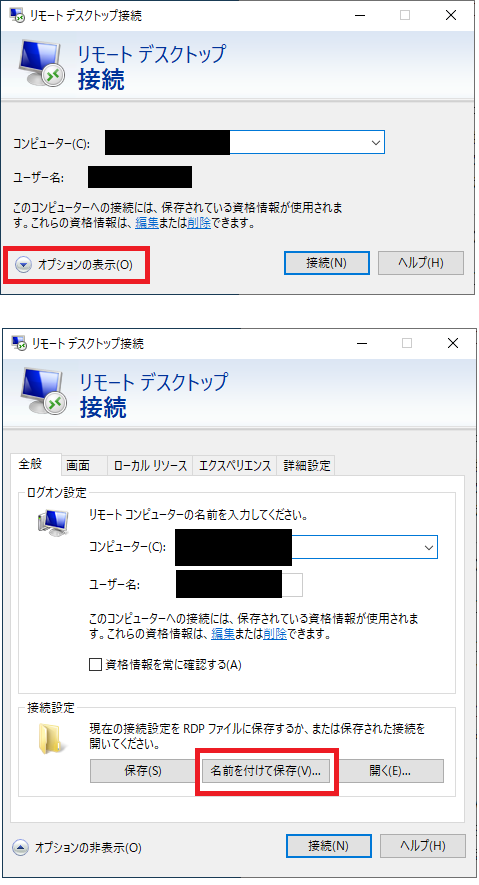The image size is (479, 885).
Task: Click the Remote Desktop icon in lower header
Action: 45,392
